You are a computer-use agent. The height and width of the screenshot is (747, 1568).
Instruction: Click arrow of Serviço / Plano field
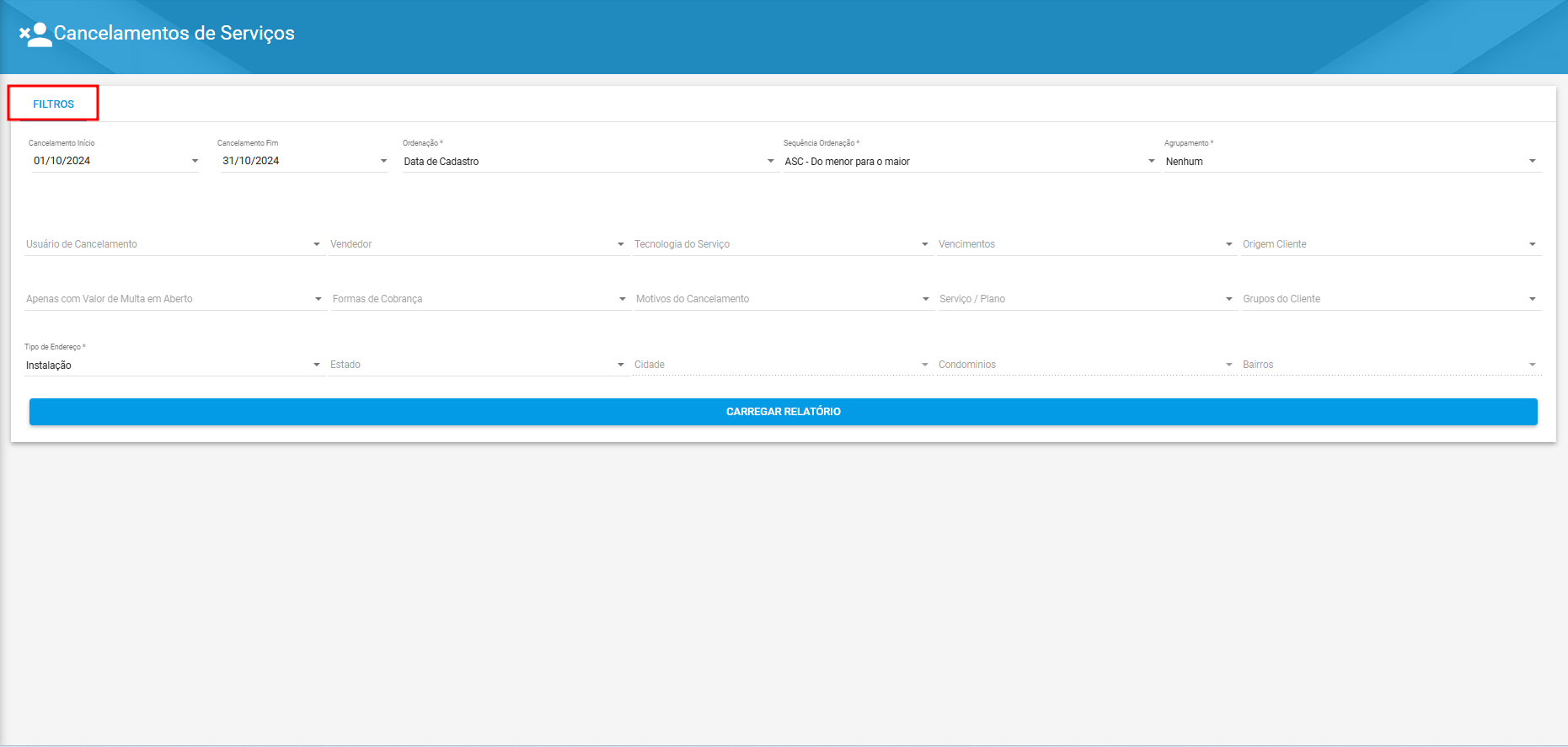[1229, 299]
